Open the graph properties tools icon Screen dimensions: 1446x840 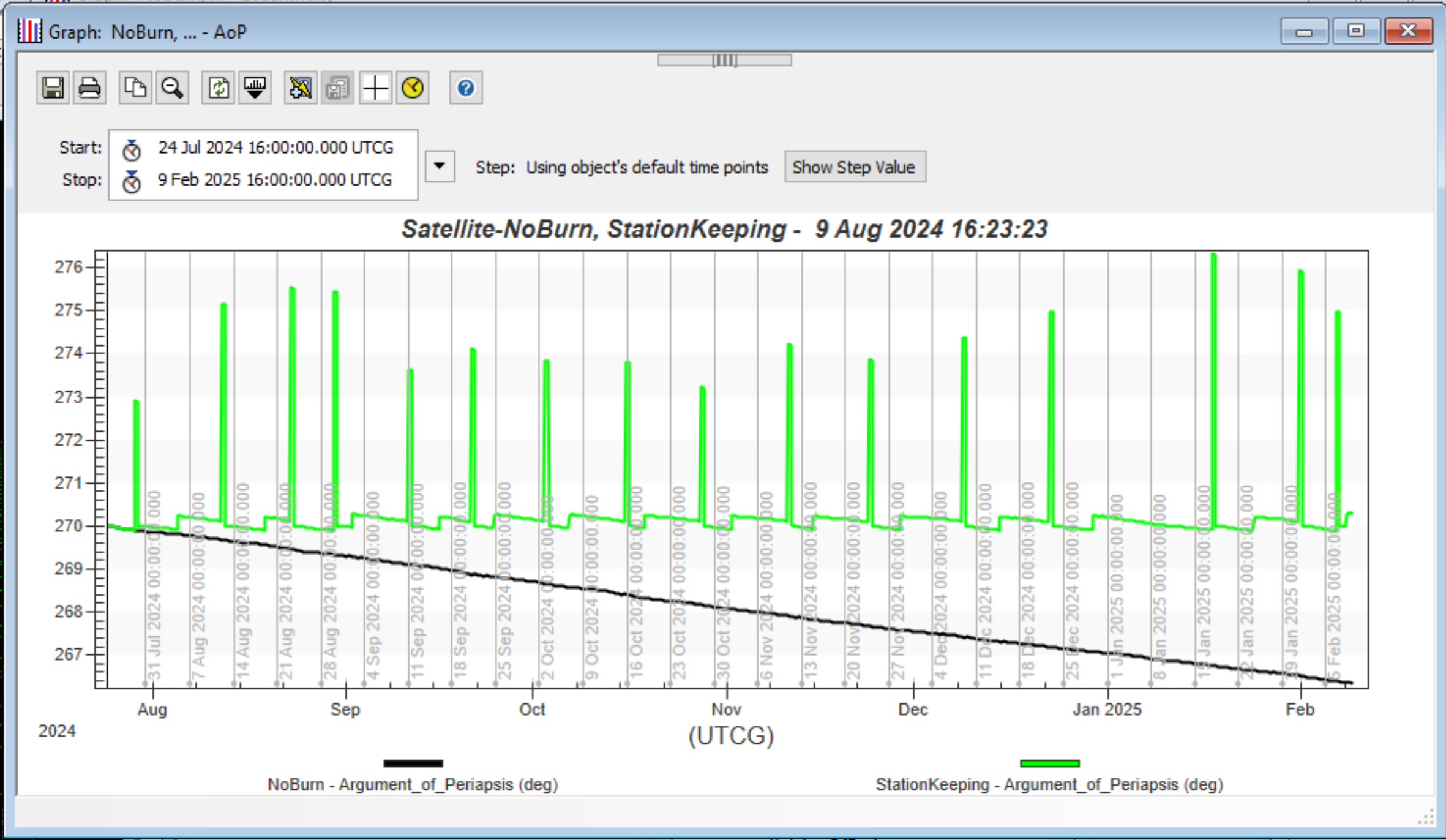click(x=301, y=88)
